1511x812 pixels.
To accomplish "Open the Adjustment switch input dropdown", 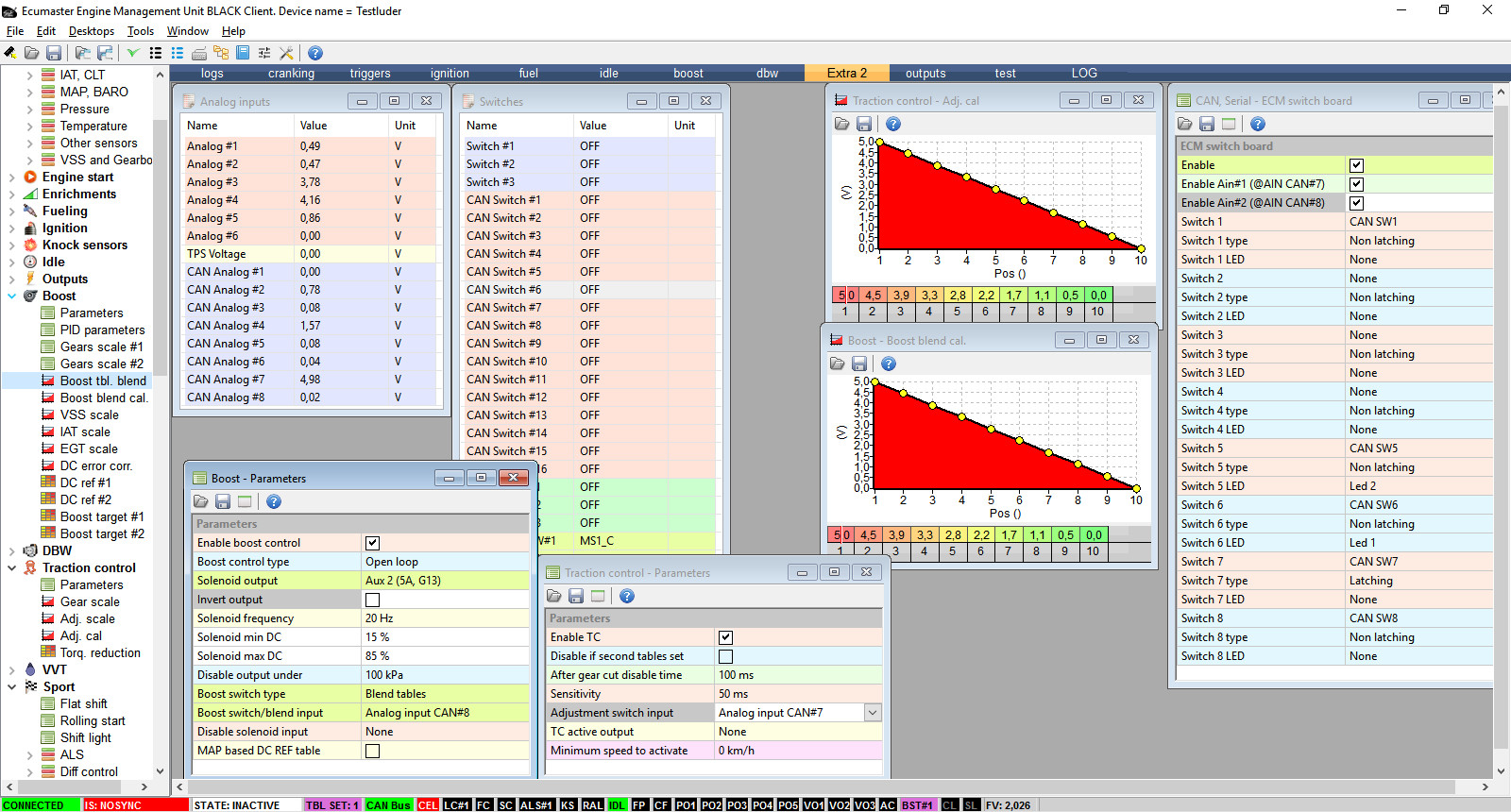I will click(x=873, y=713).
